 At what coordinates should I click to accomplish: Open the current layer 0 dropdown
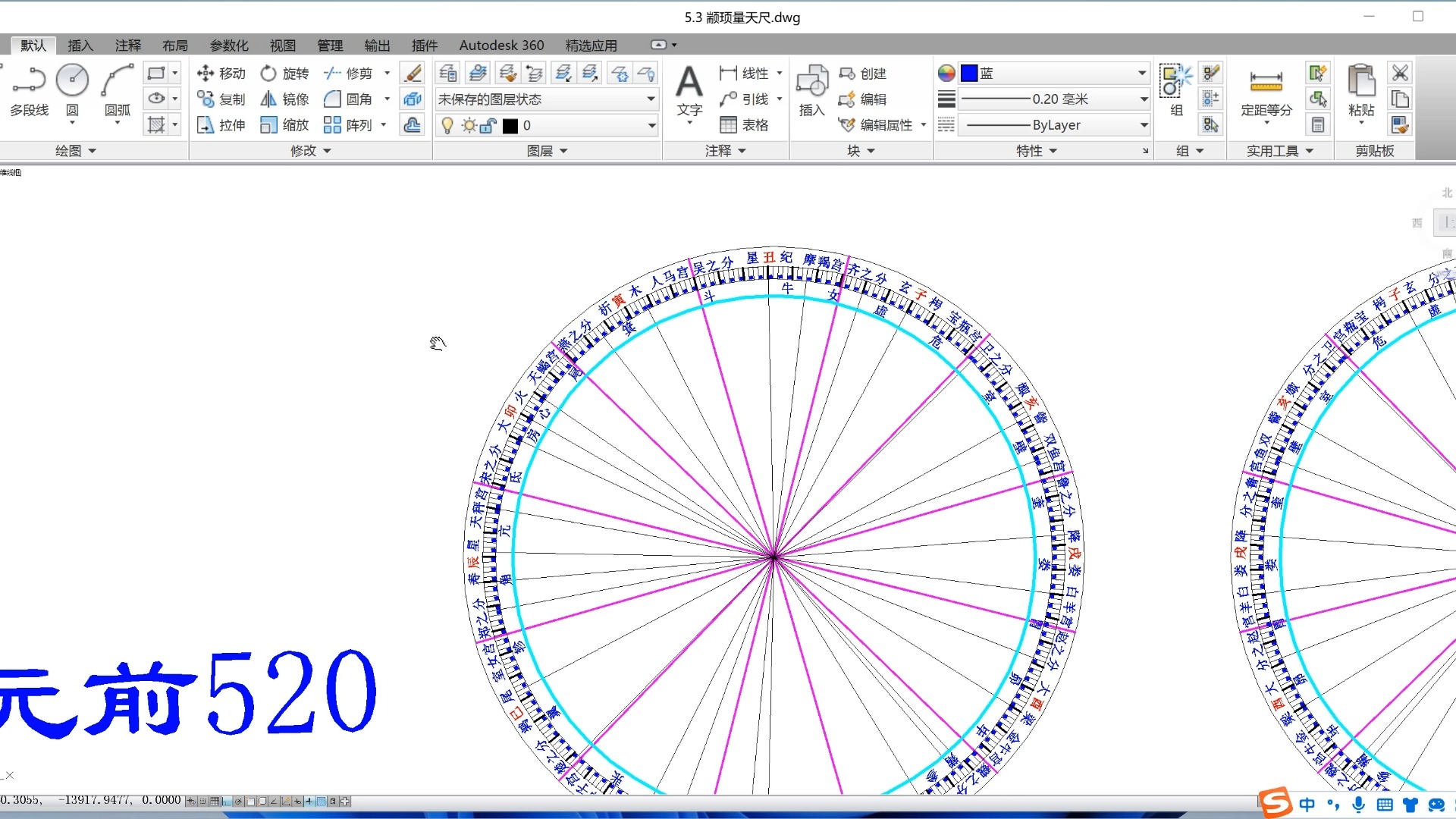pos(547,125)
